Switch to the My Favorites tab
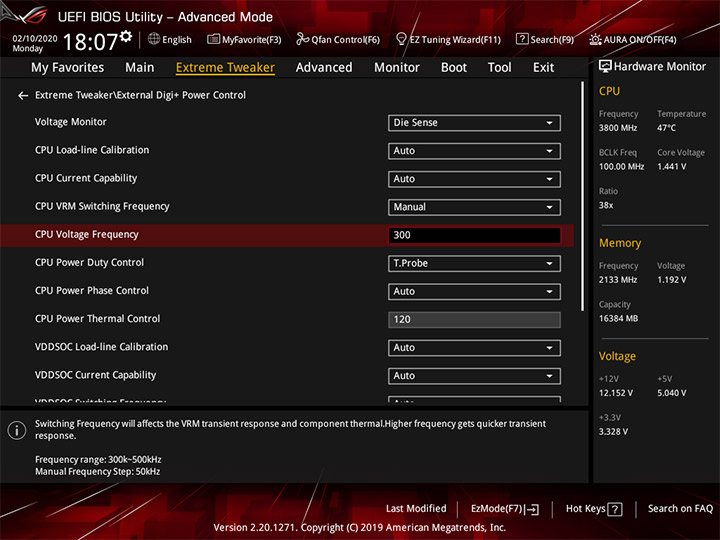Image resolution: width=720 pixels, height=540 pixels. (x=68, y=68)
